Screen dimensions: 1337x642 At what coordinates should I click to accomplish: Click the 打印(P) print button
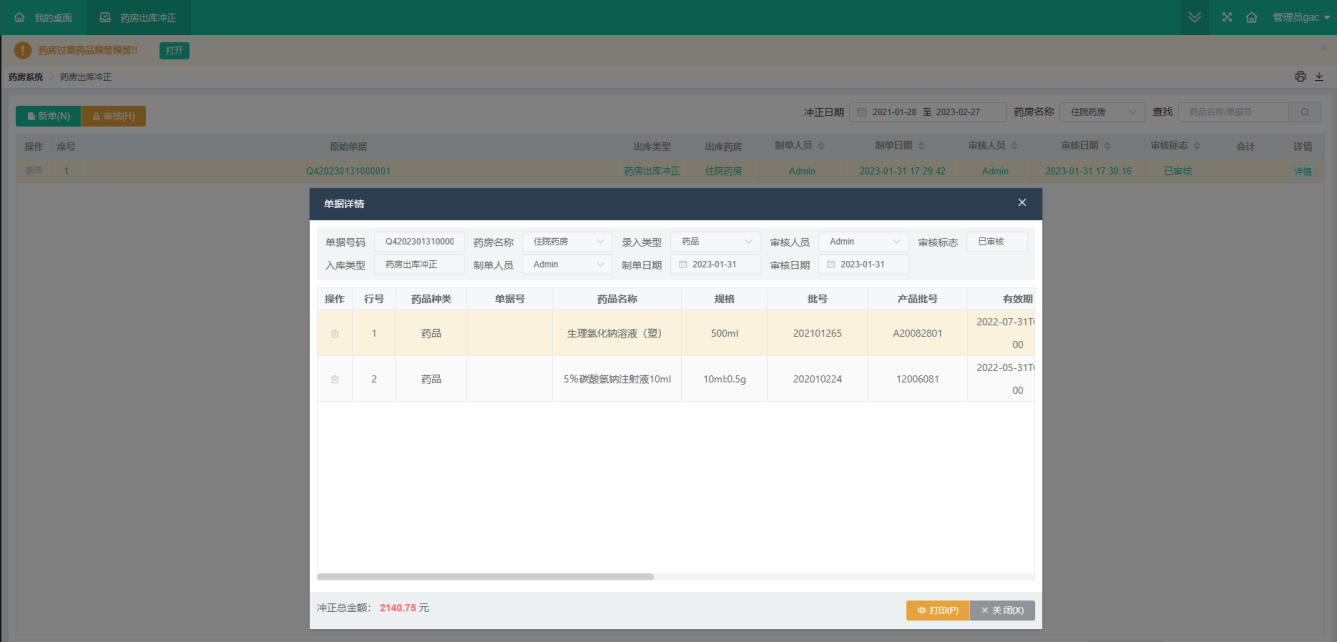coord(937,610)
